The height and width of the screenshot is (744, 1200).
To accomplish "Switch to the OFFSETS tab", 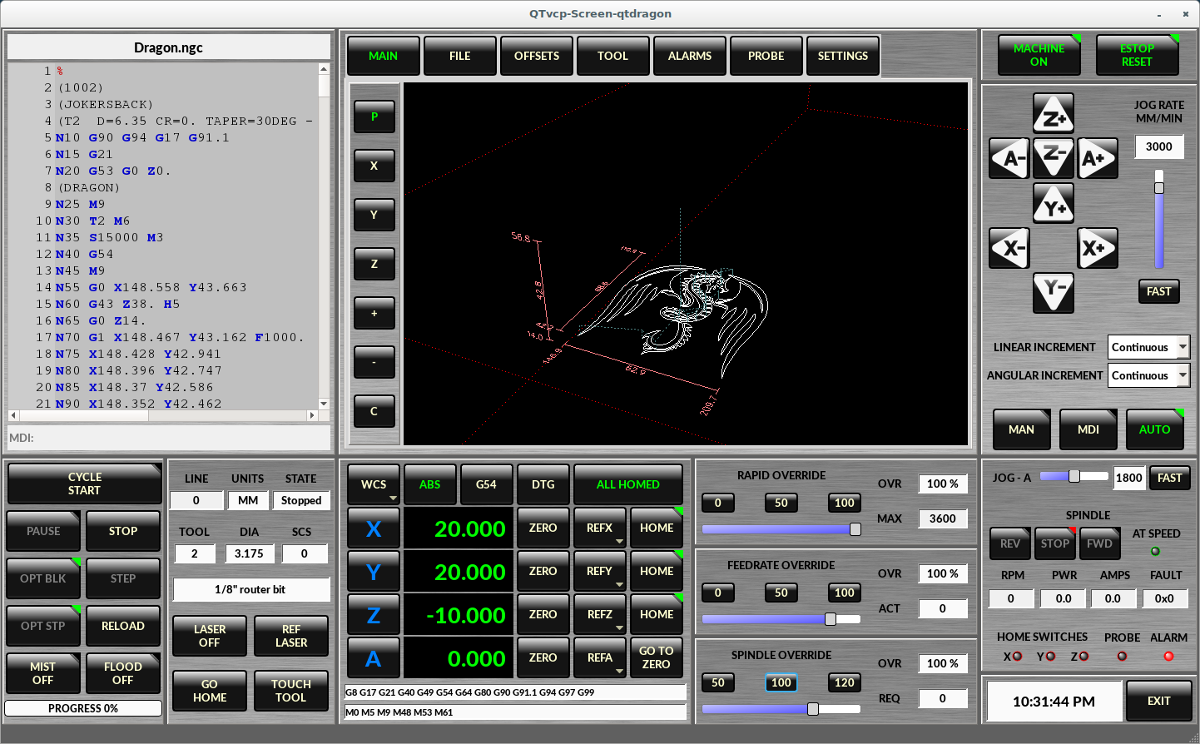I will point(536,55).
